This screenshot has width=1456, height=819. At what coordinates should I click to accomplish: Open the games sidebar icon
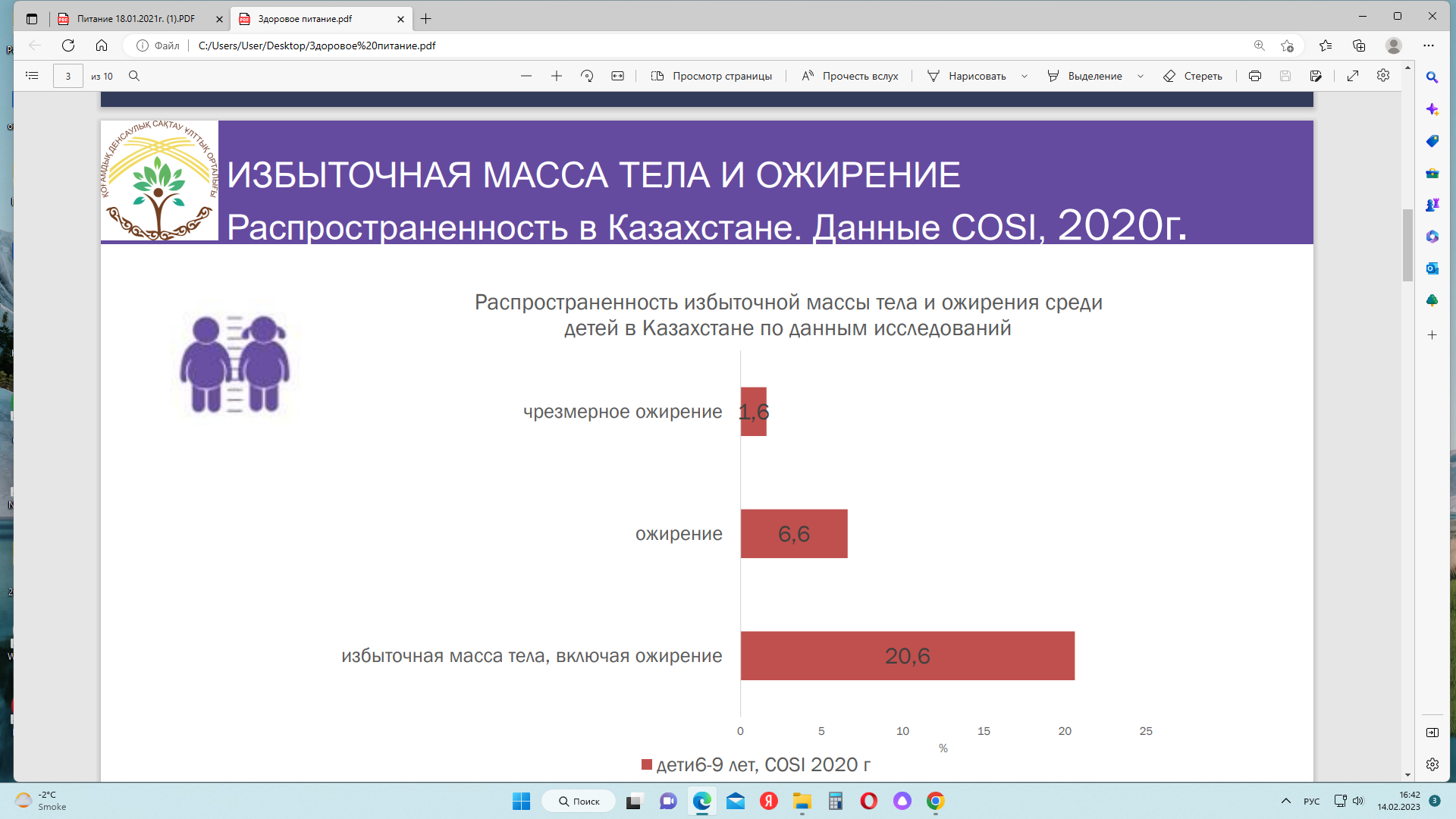tap(1432, 205)
